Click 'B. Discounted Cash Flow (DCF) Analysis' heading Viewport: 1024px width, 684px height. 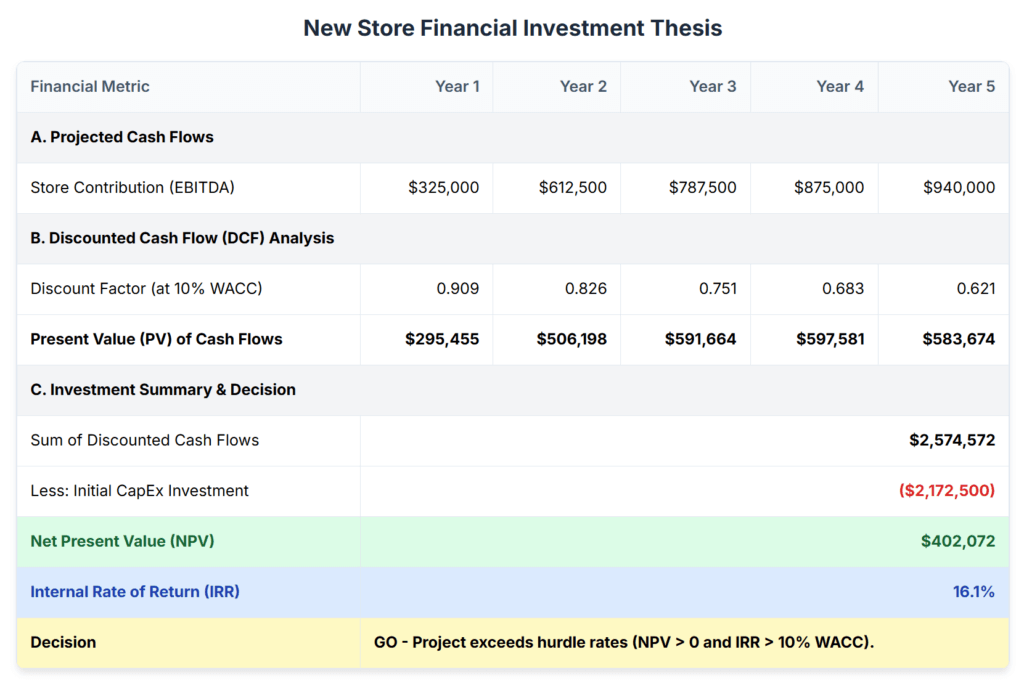pyautogui.click(x=182, y=238)
